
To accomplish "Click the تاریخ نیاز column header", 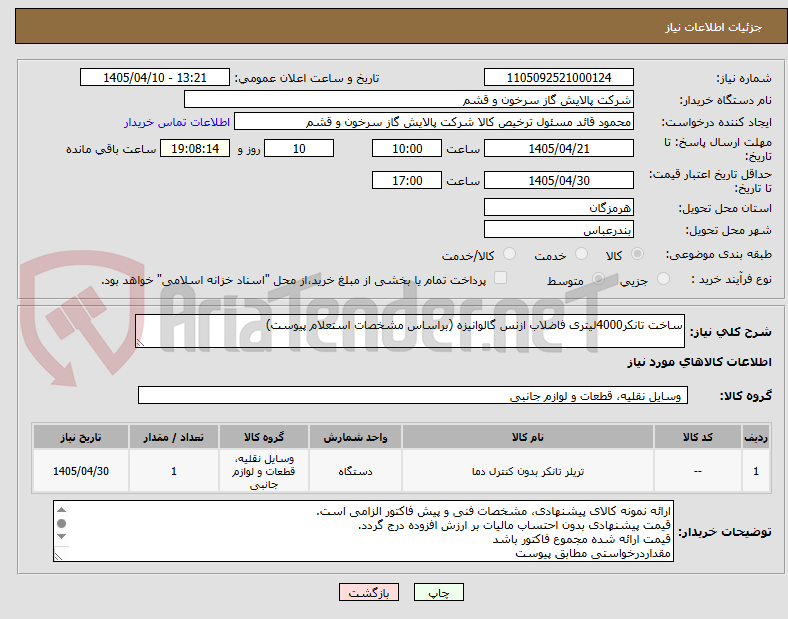I will coord(81,437).
